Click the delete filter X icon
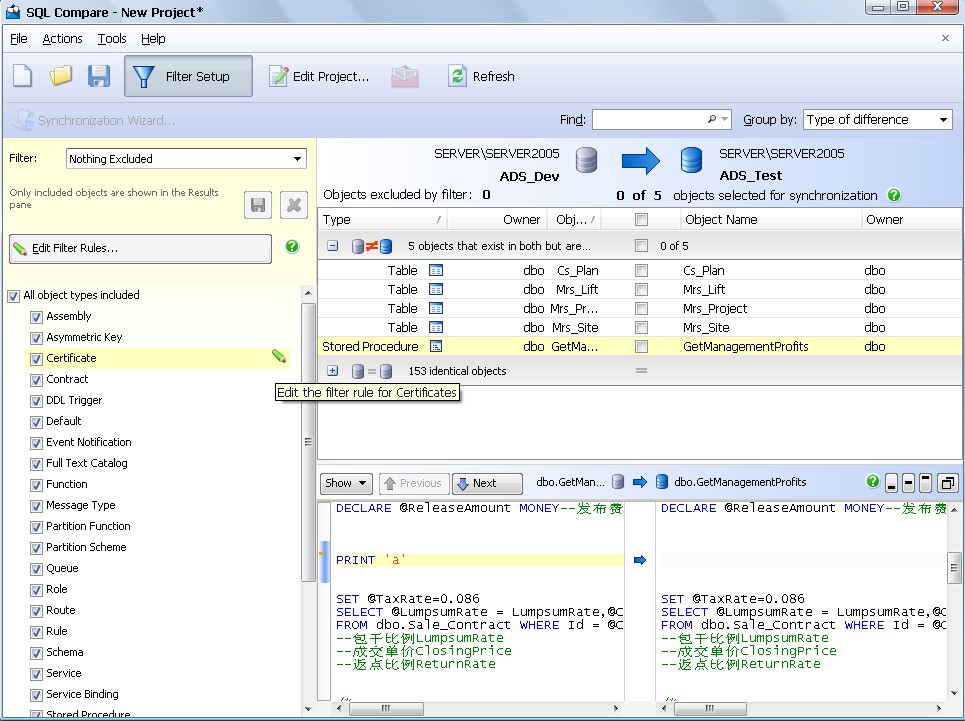 coord(293,205)
